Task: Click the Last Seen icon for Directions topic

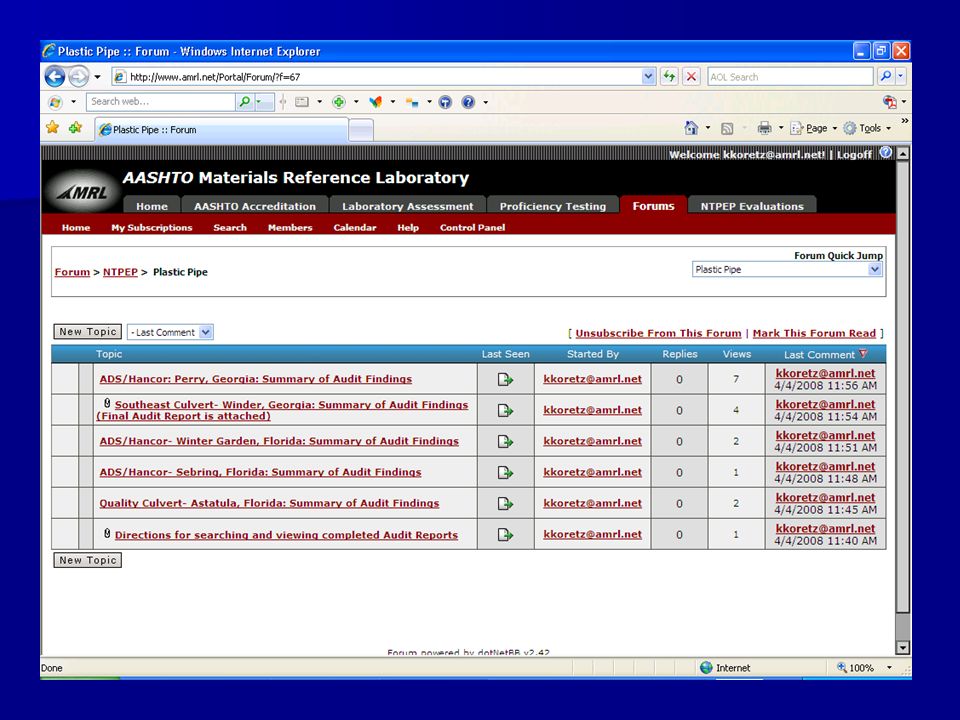Action: 505,534
